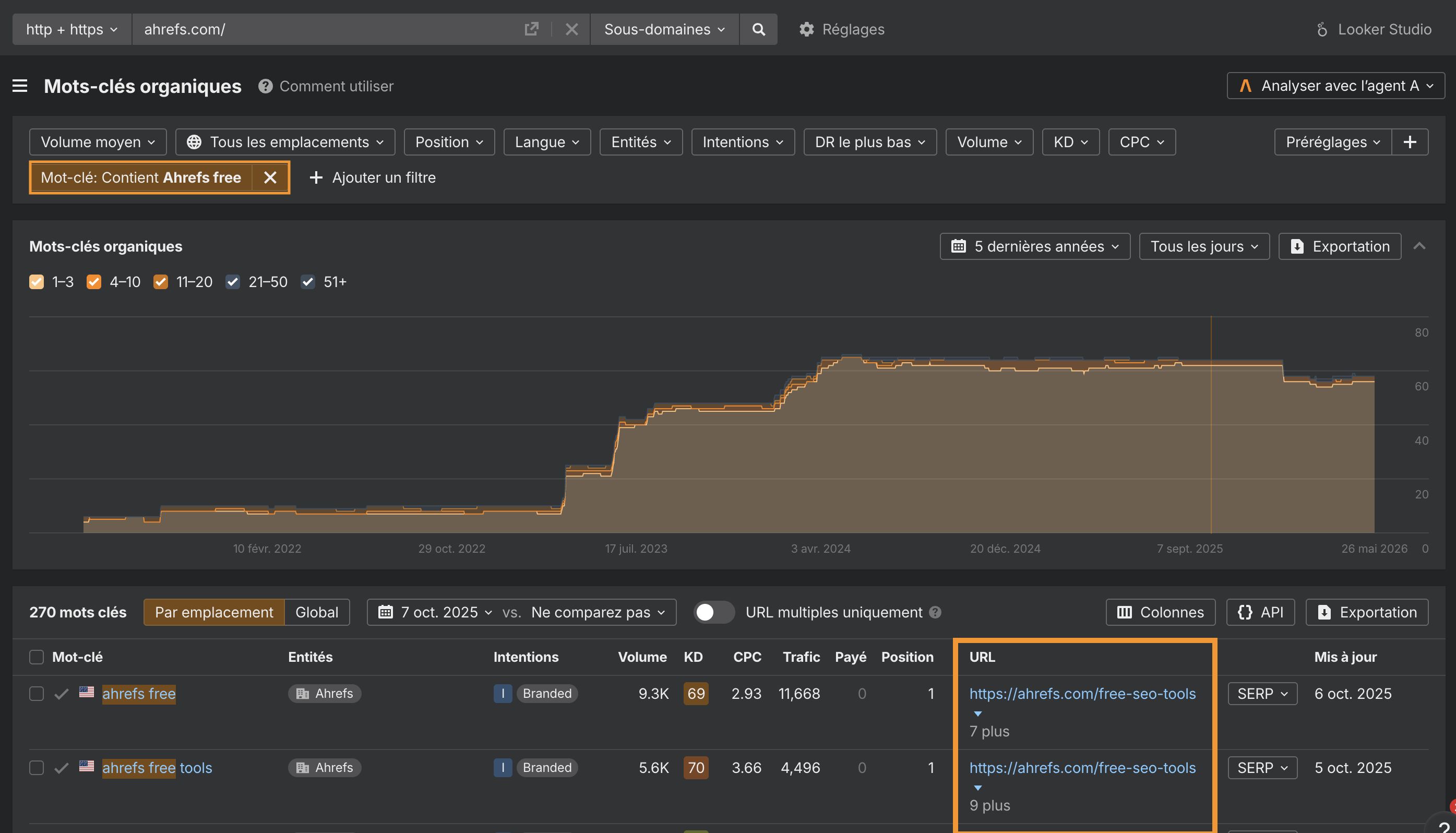Sort by Trafic column header
Viewport: 1456px width, 833px height.
(x=801, y=657)
